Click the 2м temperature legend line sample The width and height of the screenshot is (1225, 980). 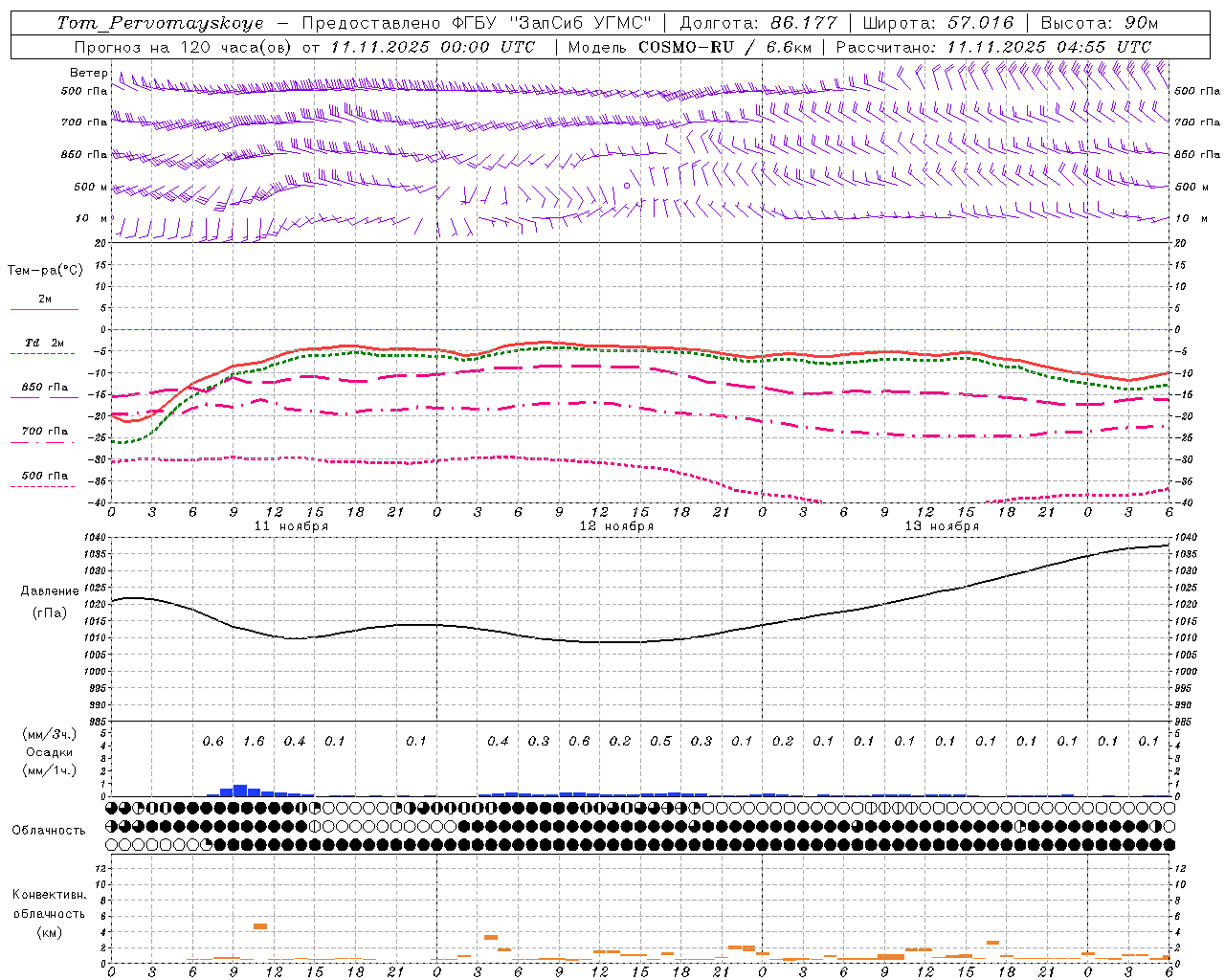45,309
